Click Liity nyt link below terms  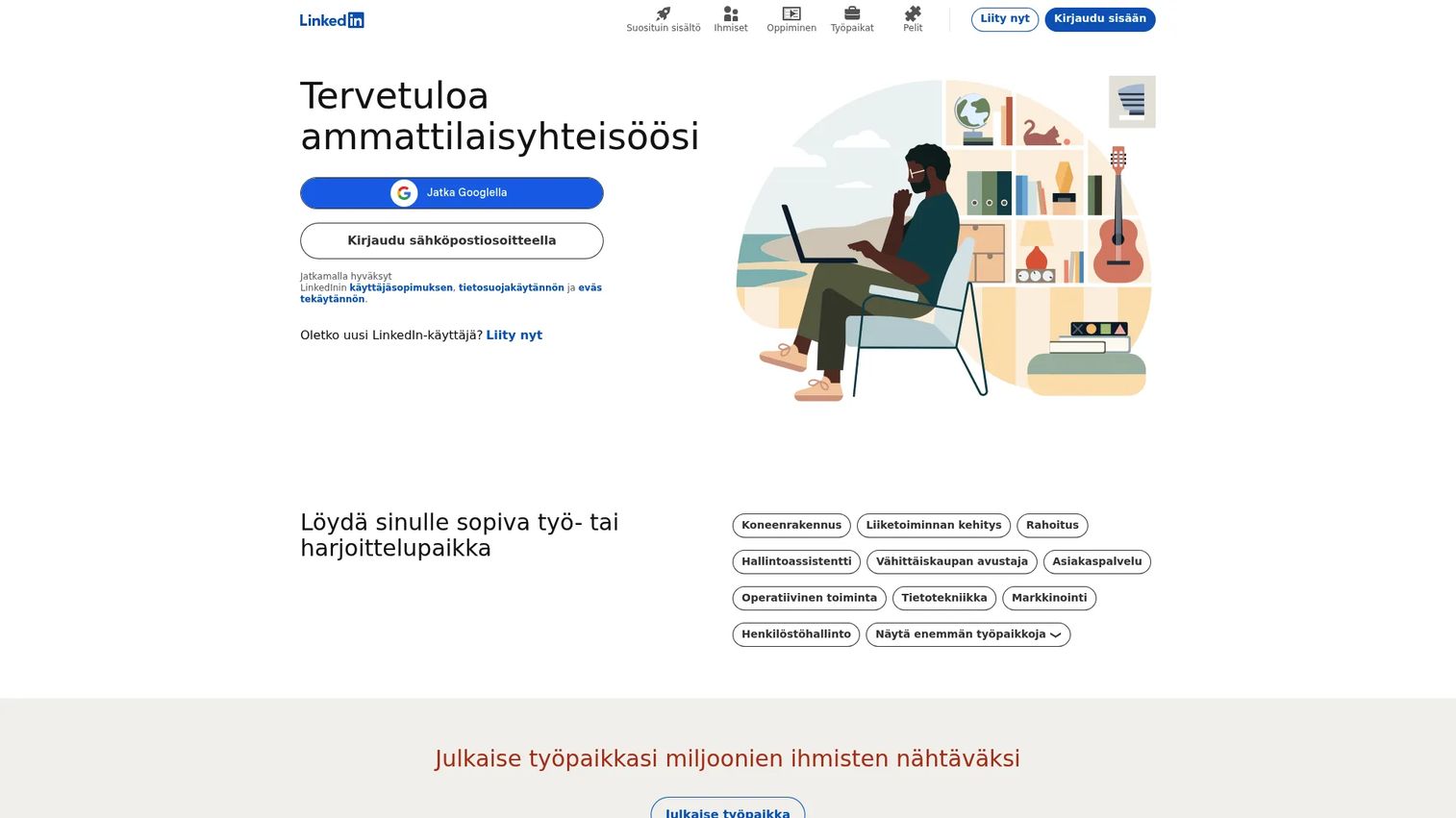point(515,335)
